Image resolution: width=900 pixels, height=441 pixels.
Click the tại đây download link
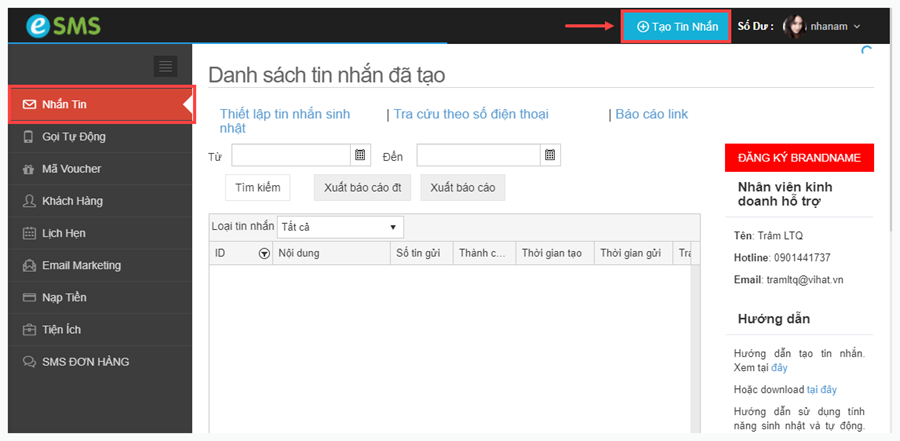coord(822,390)
